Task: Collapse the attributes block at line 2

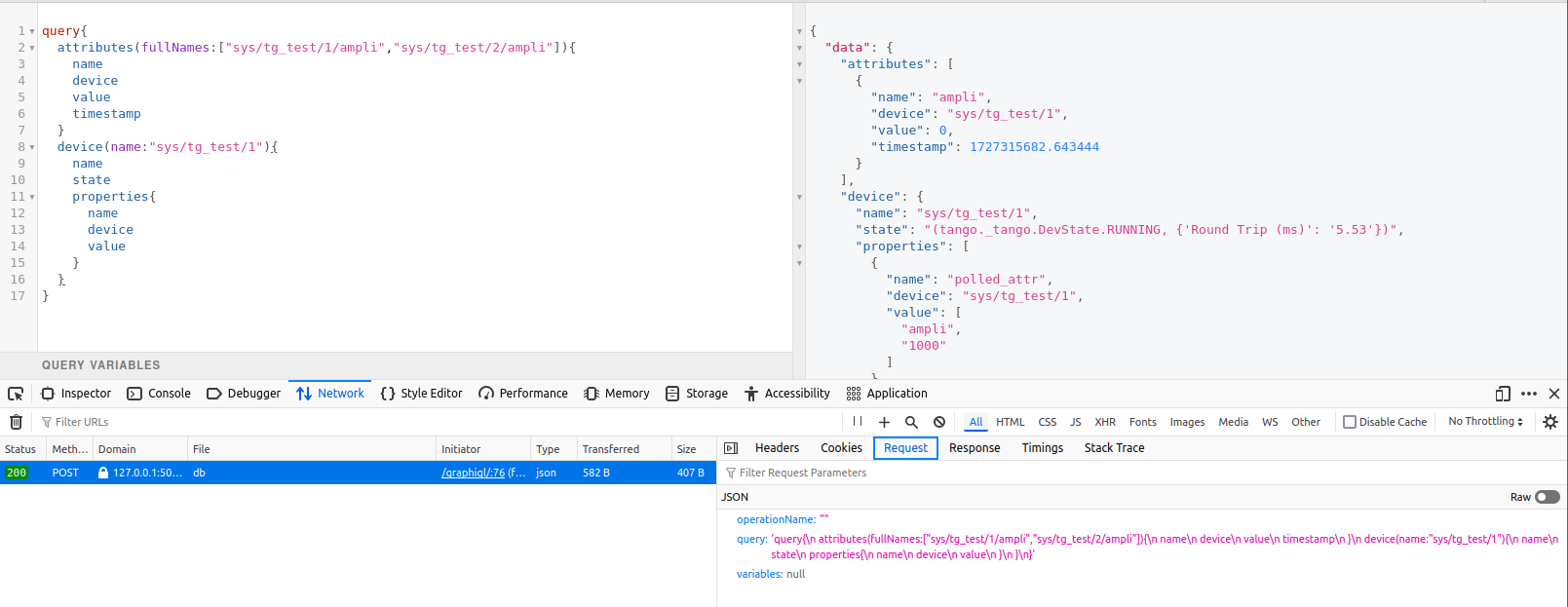Action: coord(32,48)
